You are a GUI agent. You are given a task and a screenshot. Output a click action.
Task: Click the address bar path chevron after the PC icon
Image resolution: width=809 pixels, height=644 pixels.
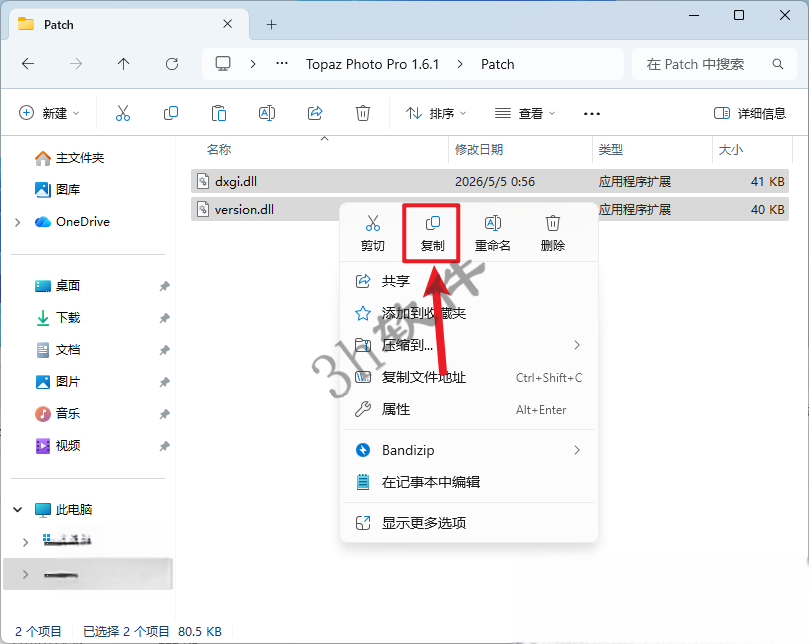pyautogui.click(x=253, y=64)
